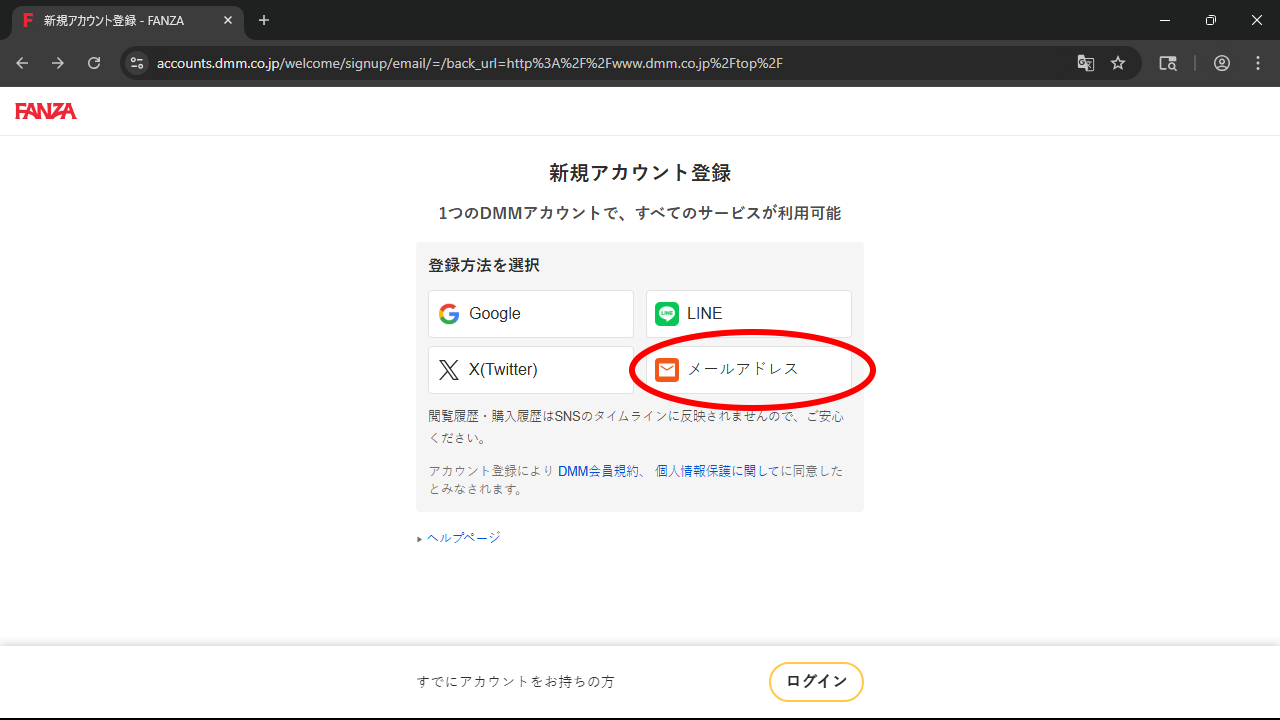
Task: Register with メールアドレス option
Action: pos(749,370)
